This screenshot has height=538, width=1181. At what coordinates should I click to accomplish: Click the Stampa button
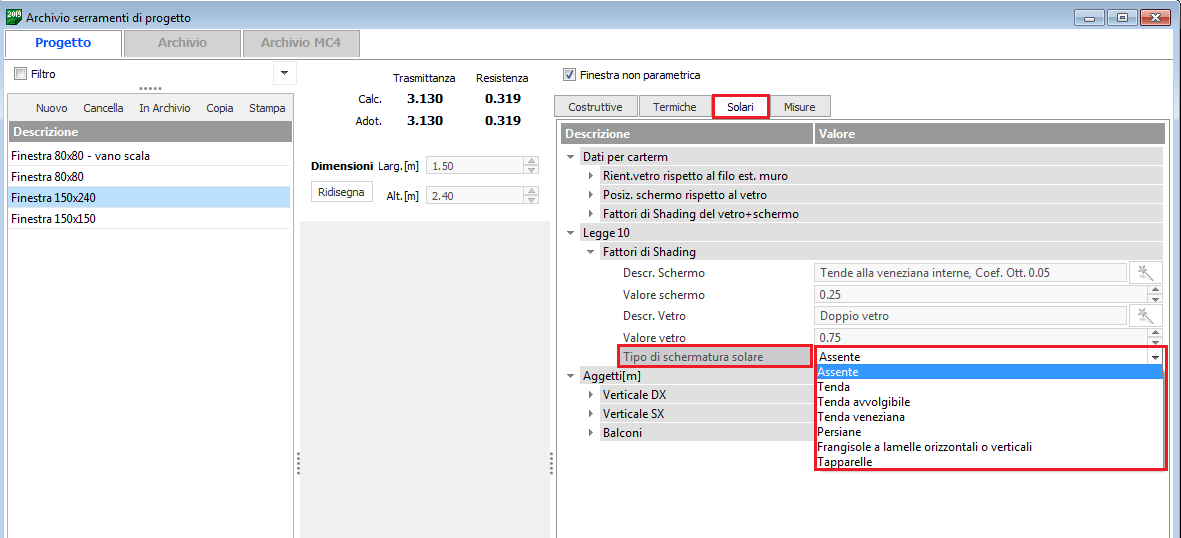(267, 108)
